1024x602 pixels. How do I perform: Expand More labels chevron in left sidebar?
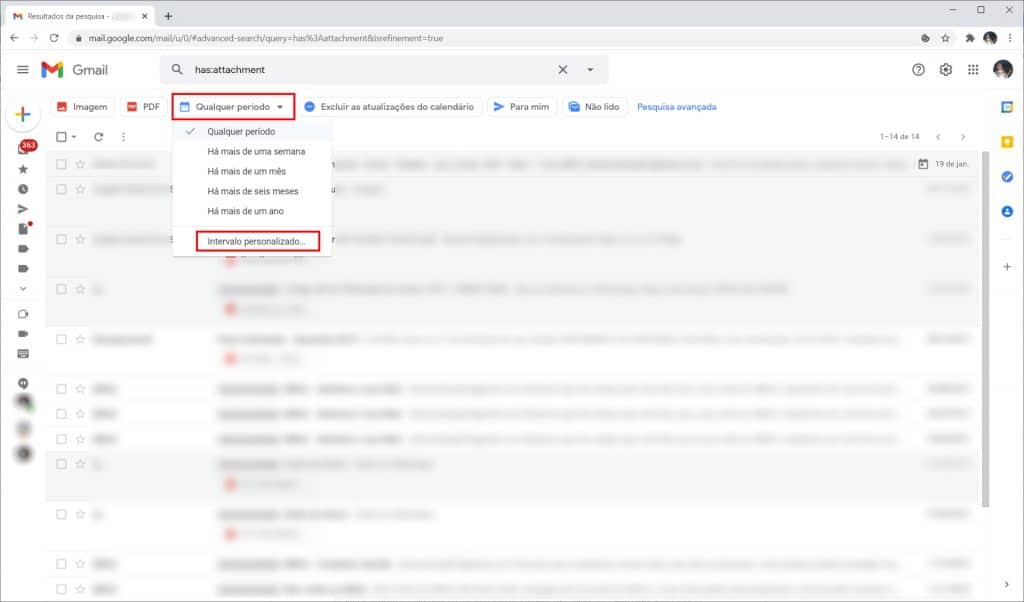pos(23,289)
